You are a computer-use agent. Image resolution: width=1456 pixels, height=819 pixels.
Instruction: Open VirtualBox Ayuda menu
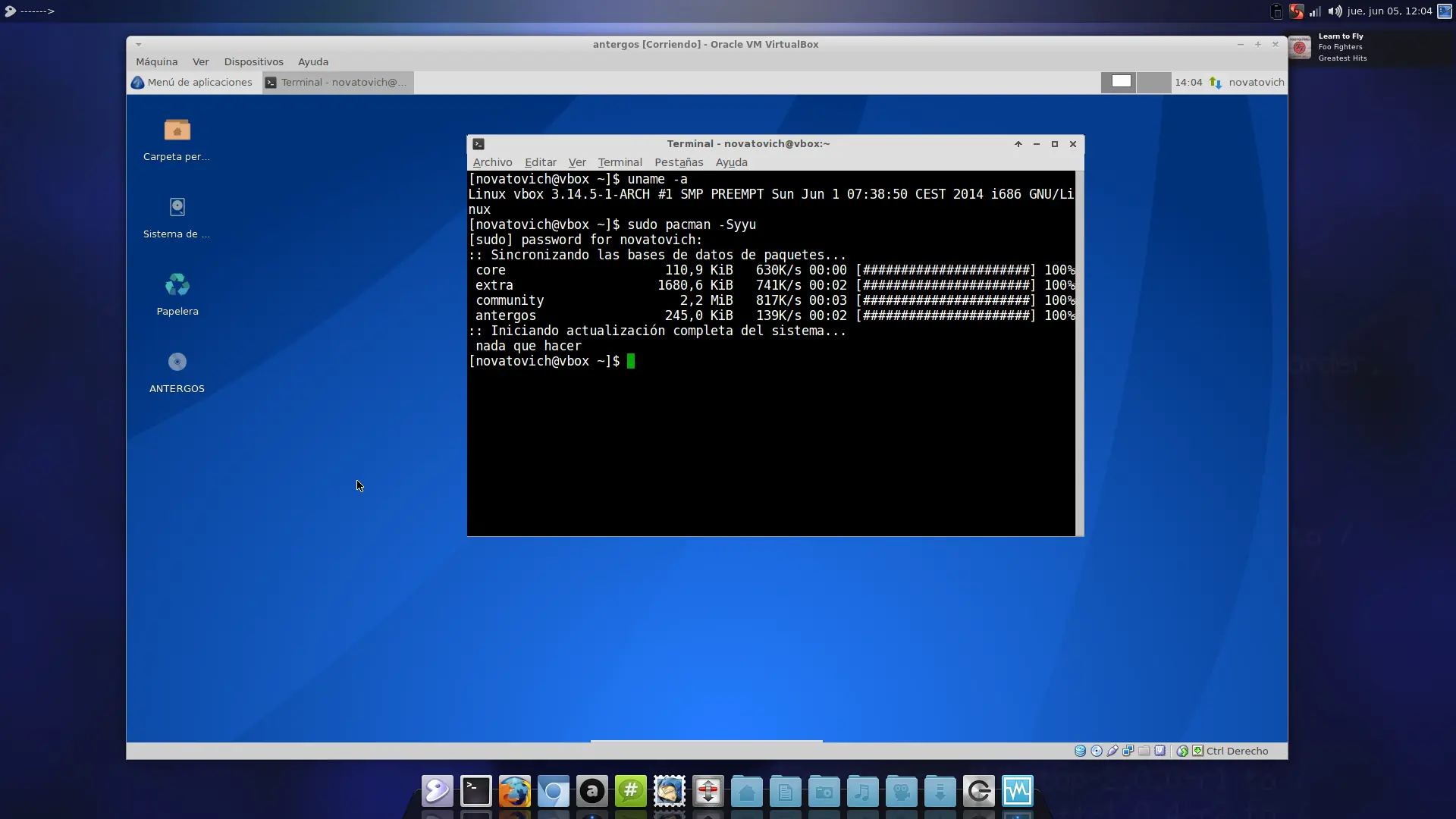[313, 61]
